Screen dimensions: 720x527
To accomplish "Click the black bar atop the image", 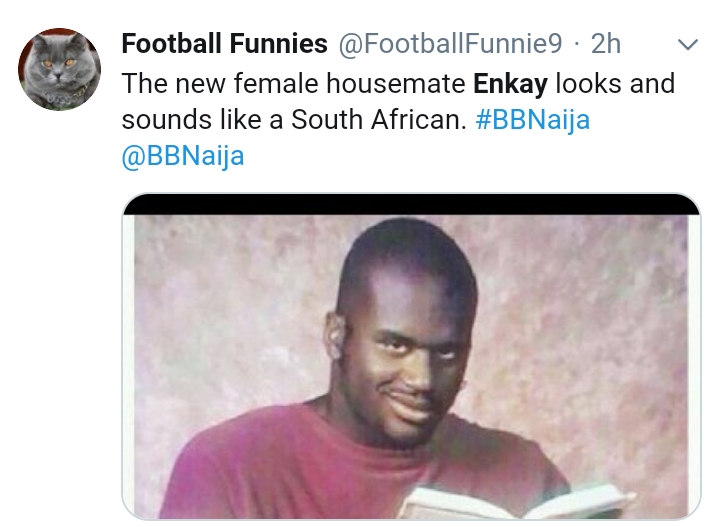I will click(x=411, y=204).
